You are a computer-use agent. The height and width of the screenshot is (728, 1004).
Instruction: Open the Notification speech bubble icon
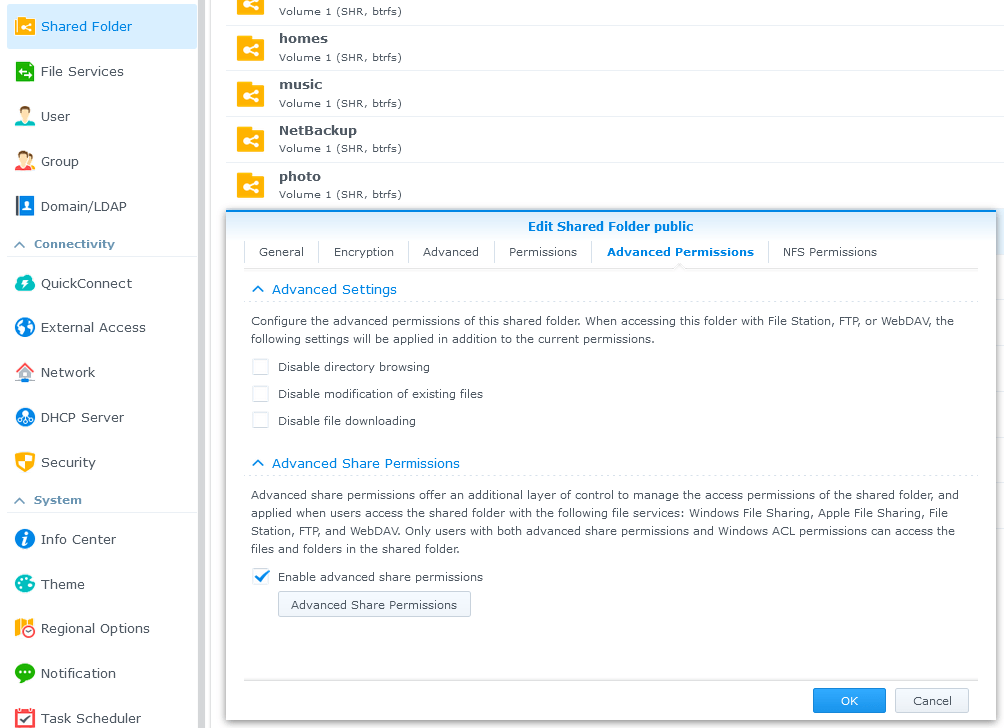click(x=25, y=674)
